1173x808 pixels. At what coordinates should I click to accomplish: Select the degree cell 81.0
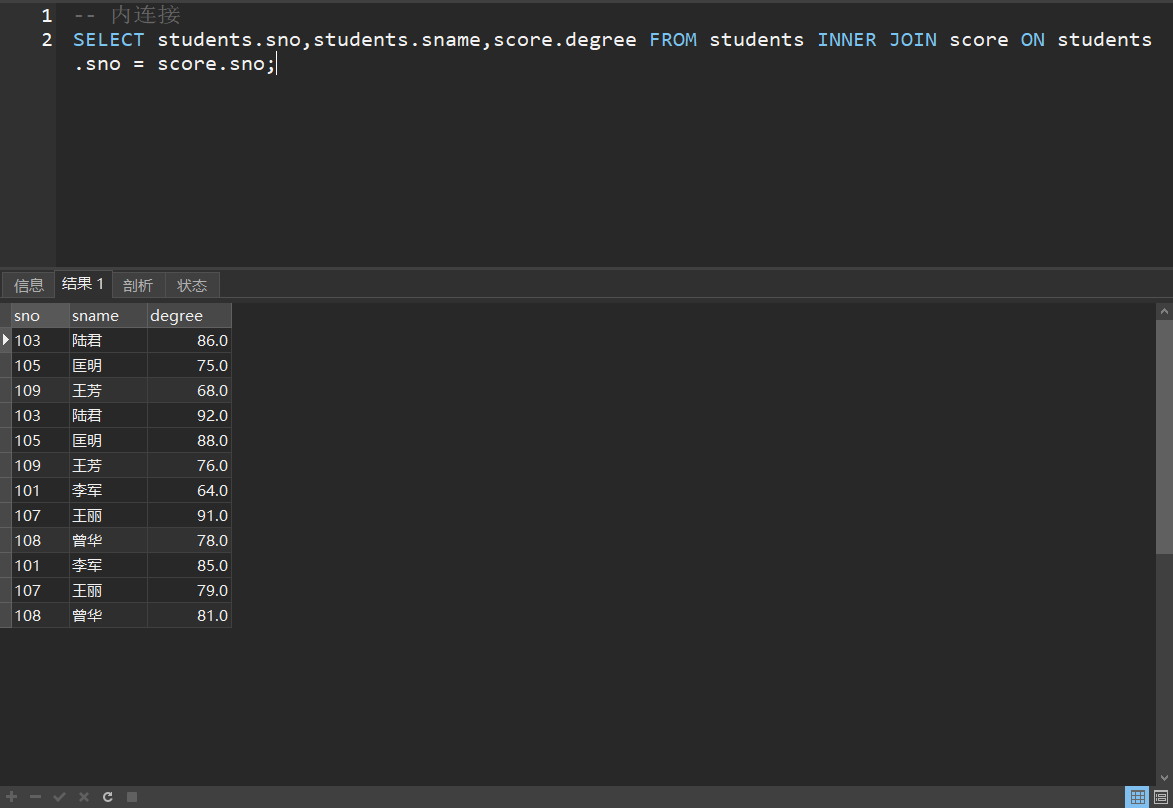(189, 616)
